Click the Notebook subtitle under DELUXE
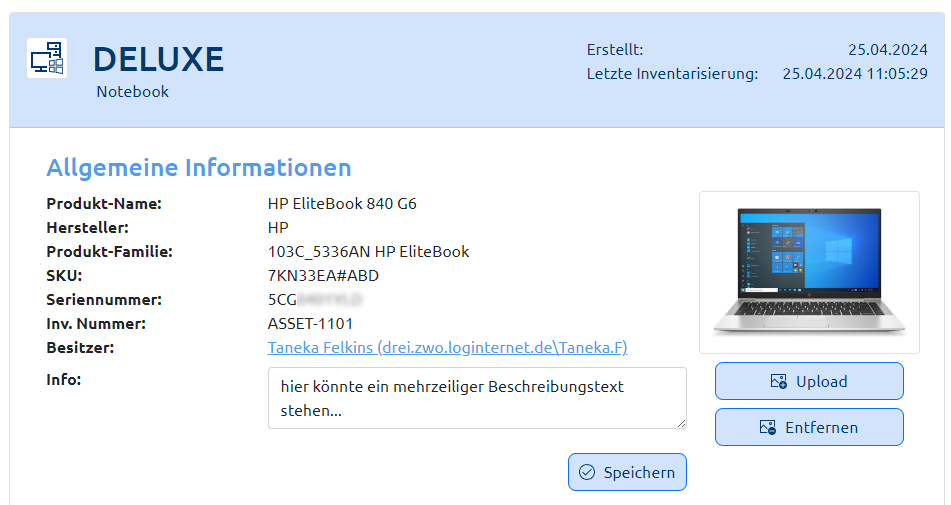Viewport: 951px width, 505px height. point(132,92)
